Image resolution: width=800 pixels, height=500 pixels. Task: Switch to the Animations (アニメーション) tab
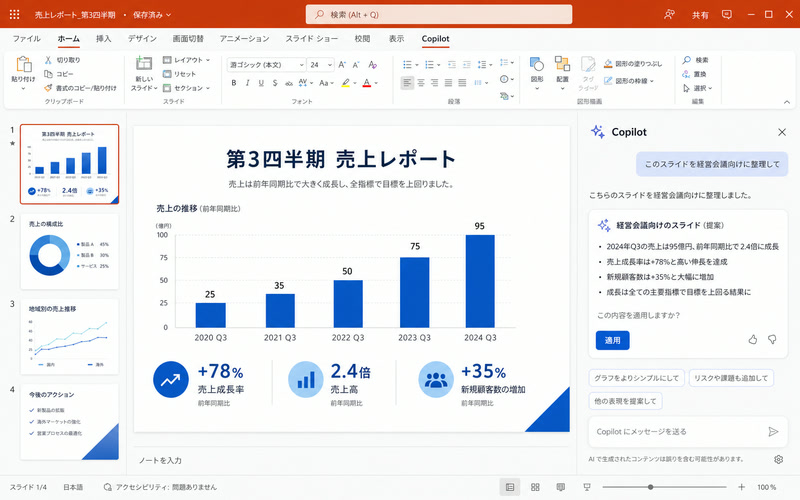click(244, 39)
